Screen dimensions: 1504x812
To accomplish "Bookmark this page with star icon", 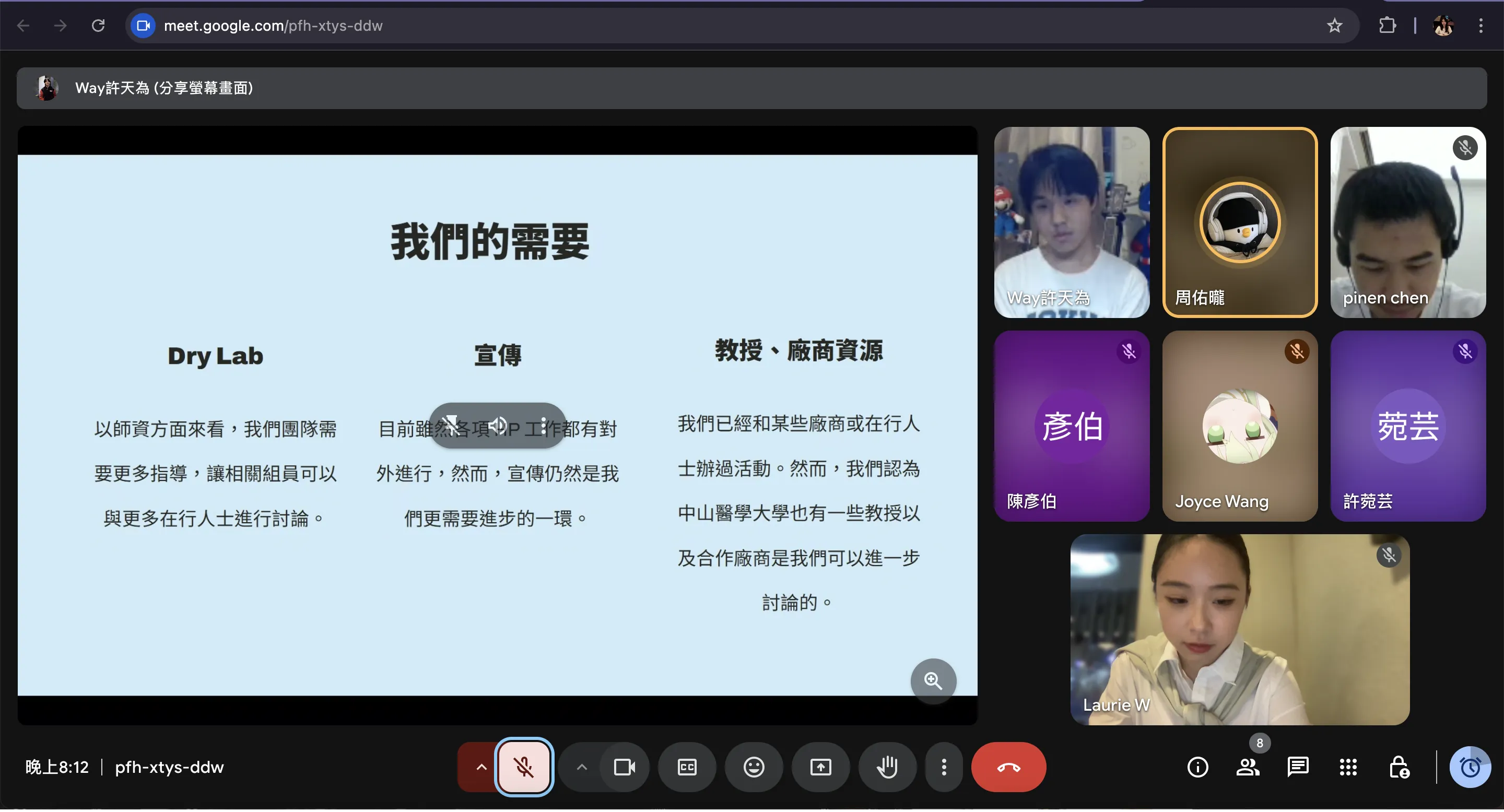I will click(1334, 26).
